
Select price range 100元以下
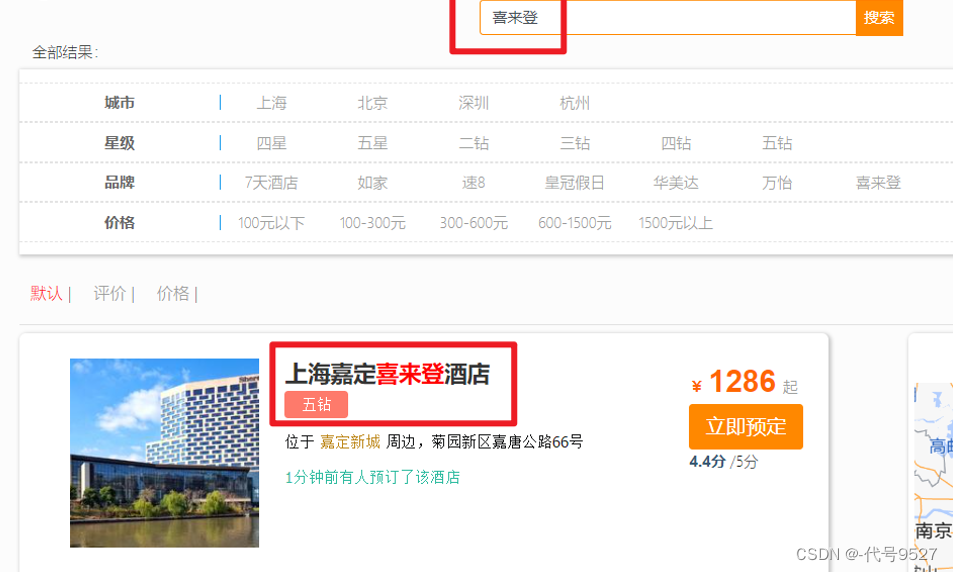271,223
